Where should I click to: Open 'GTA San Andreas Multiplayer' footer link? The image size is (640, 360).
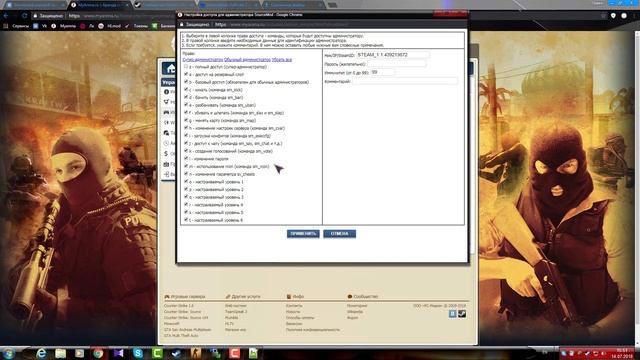(187, 329)
